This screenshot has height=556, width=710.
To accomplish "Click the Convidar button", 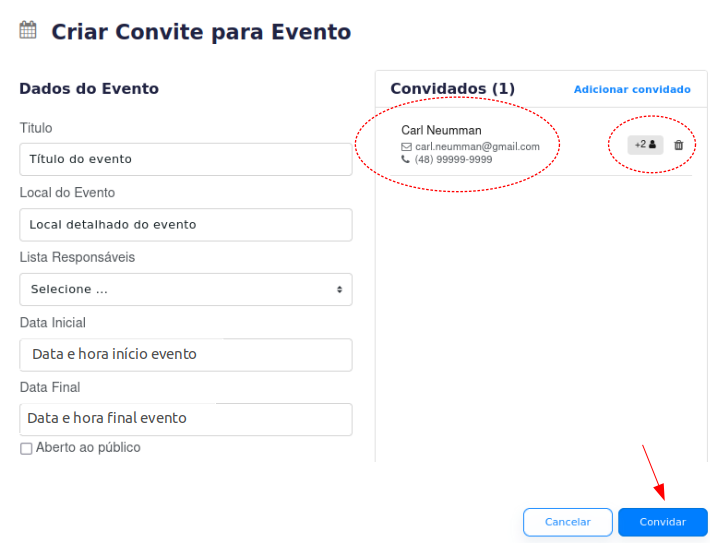I will coord(662,522).
